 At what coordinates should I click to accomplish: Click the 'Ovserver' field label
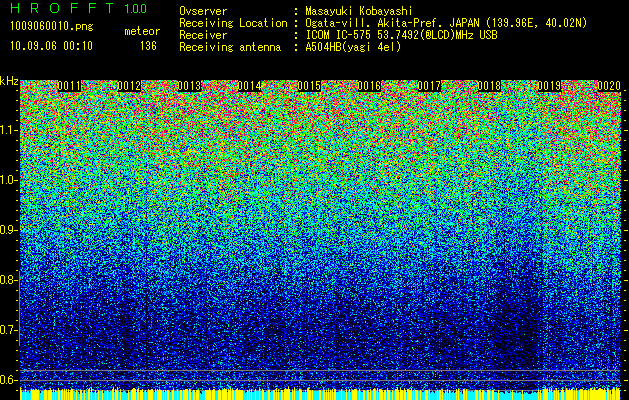(203, 11)
